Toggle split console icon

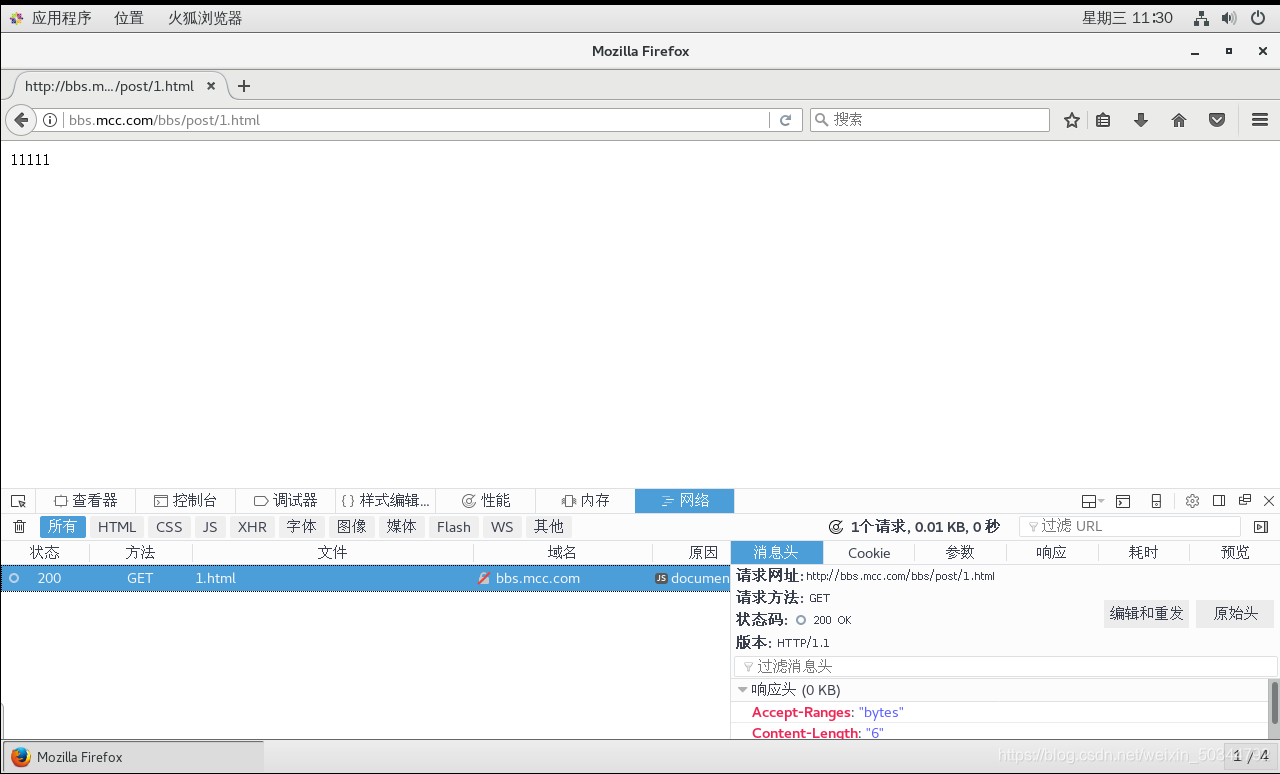click(1123, 501)
